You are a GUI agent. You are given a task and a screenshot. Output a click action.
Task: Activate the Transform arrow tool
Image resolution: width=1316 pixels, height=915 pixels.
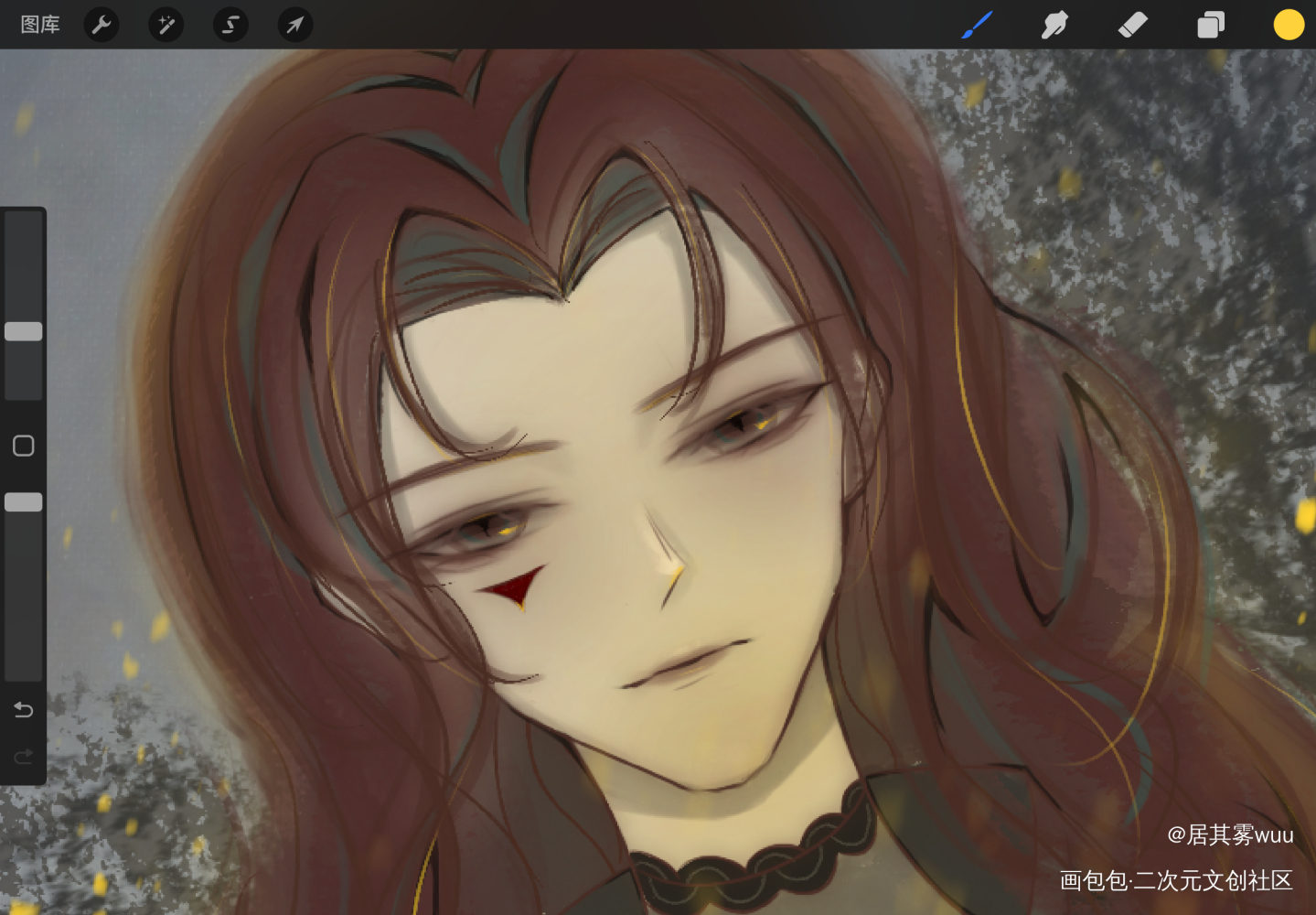point(294,25)
